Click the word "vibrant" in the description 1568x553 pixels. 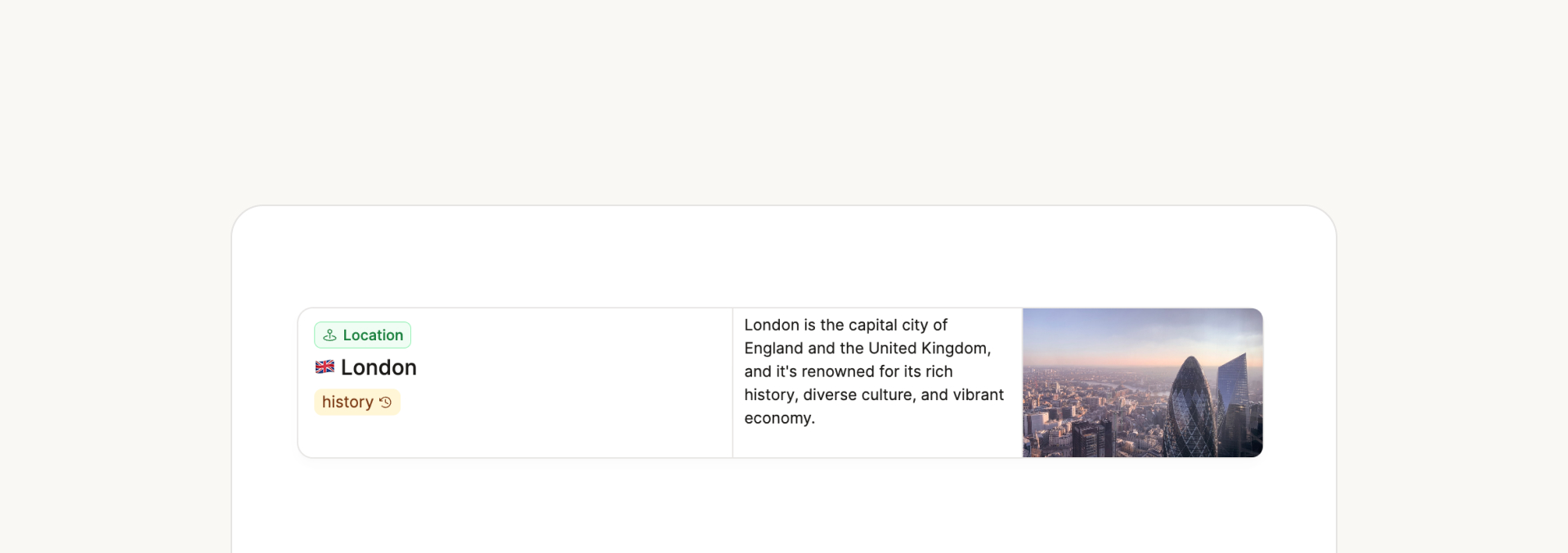pyautogui.click(x=979, y=395)
